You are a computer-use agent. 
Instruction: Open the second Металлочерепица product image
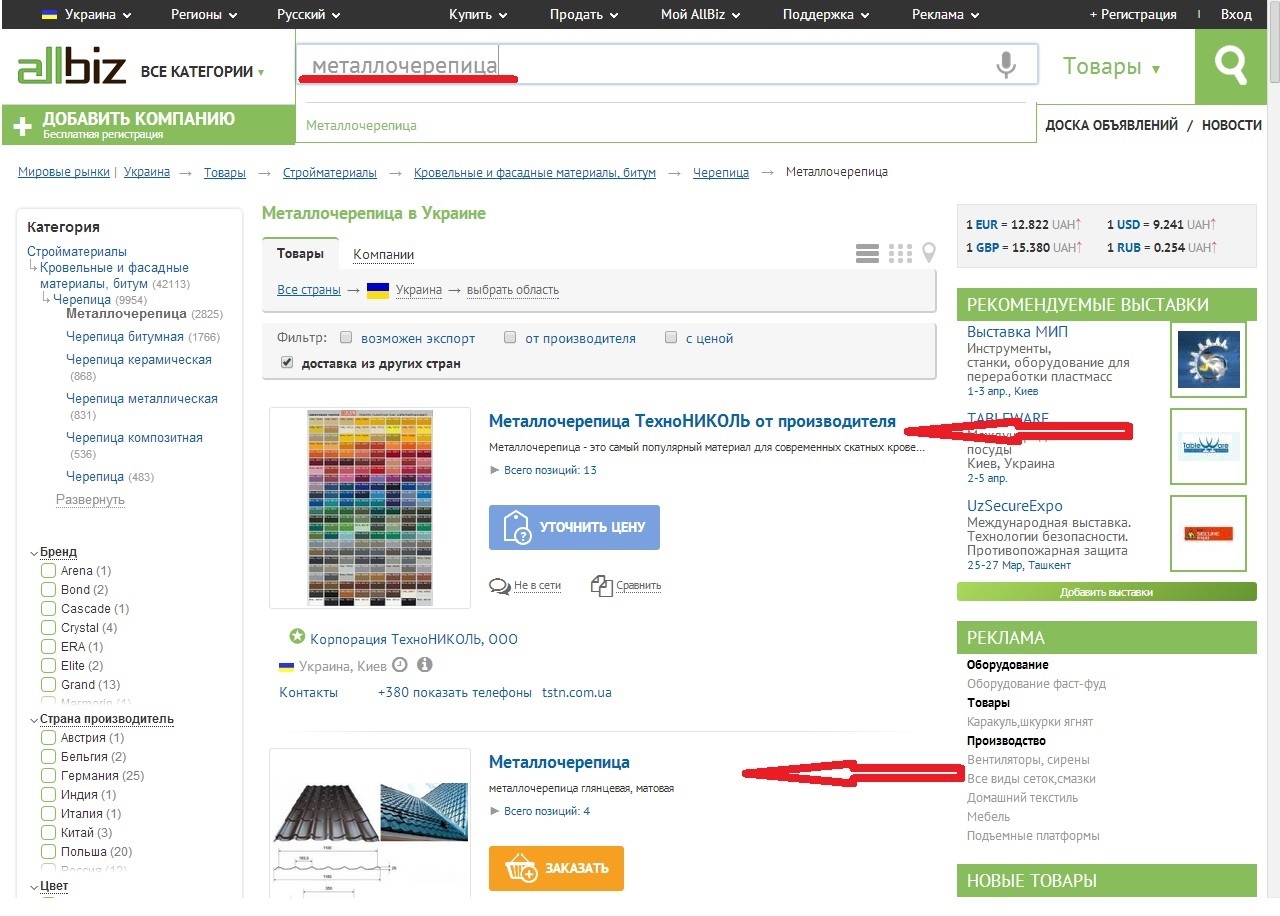370,823
